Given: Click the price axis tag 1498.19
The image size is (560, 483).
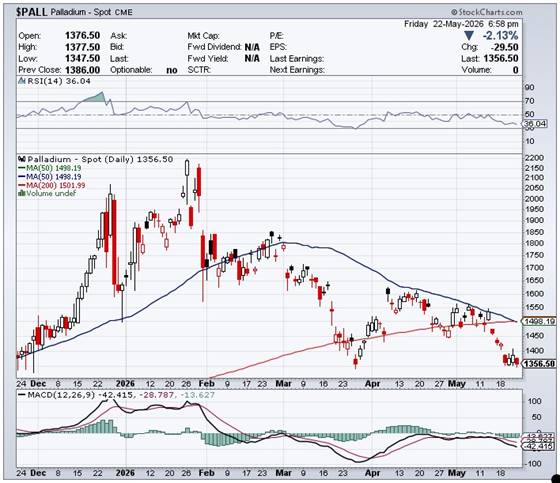Looking at the screenshot, I should 539,321.
